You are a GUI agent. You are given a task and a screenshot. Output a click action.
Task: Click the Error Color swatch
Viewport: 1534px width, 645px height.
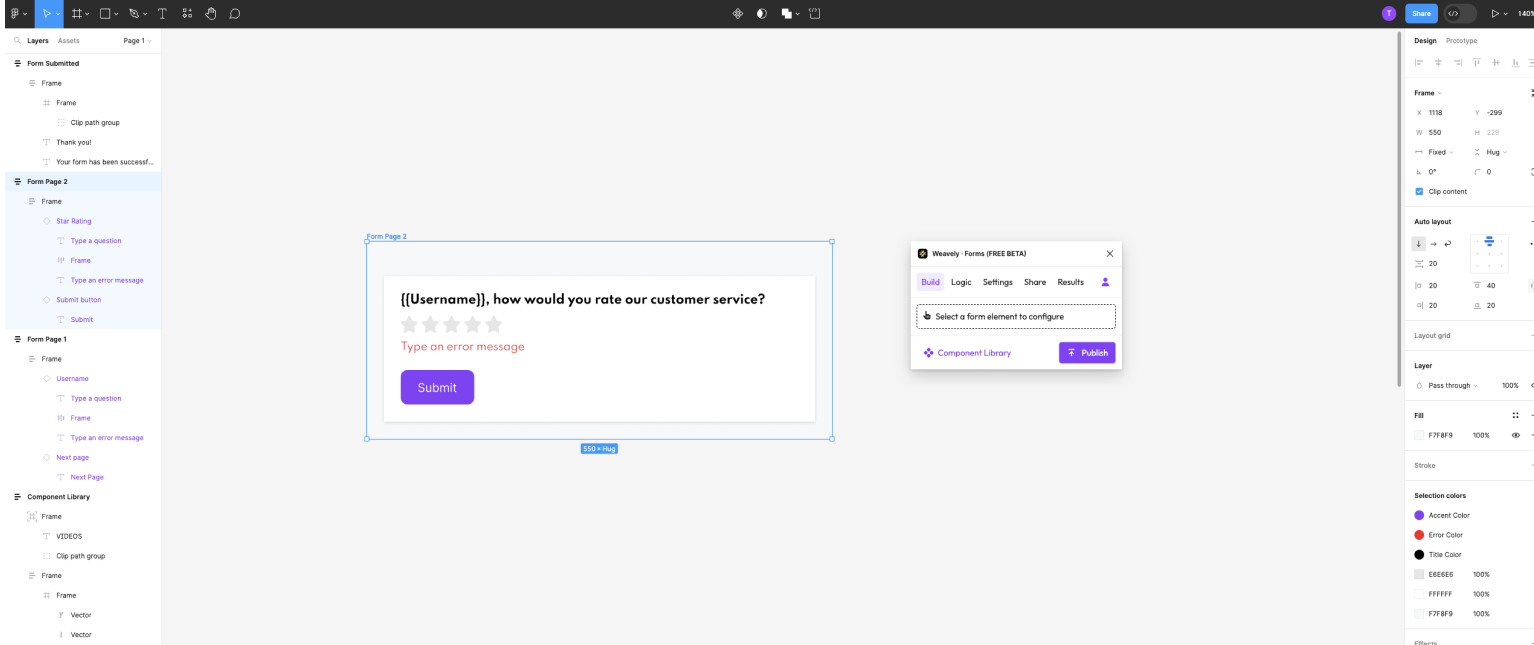pyautogui.click(x=1419, y=535)
